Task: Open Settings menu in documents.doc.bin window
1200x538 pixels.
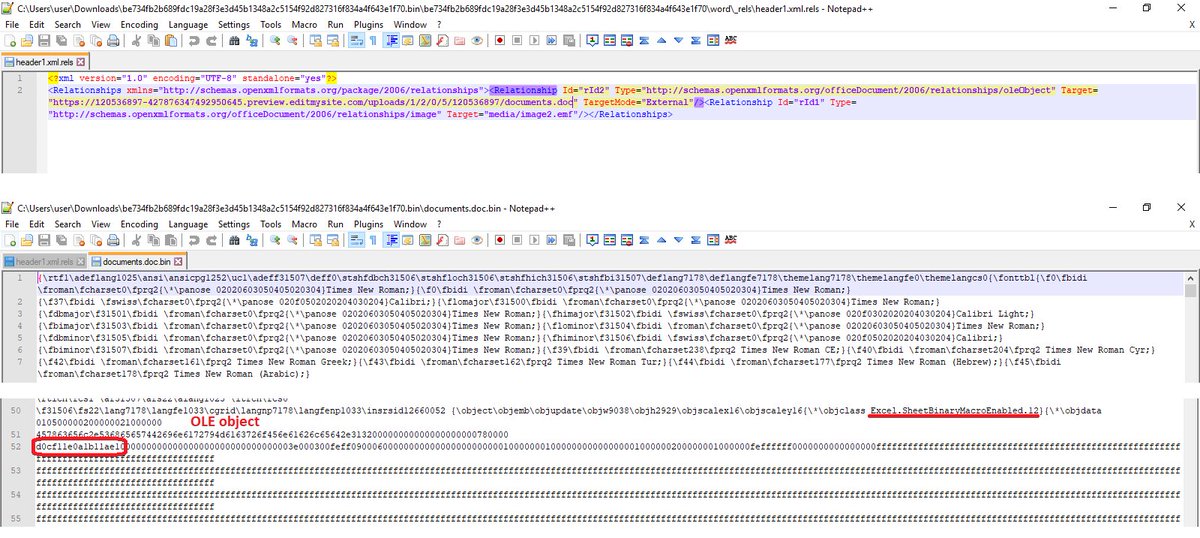Action: coord(236,224)
